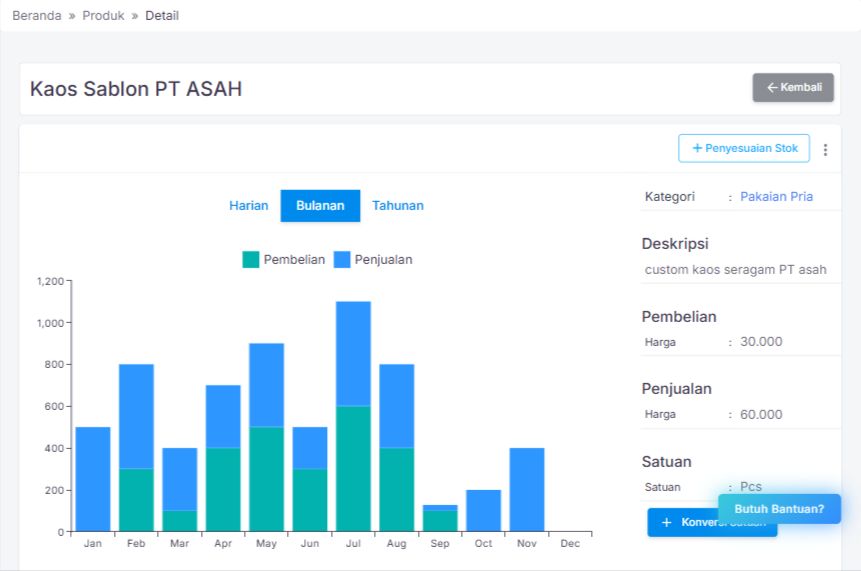Image resolution: width=861 pixels, height=571 pixels.
Task: Click the Butuh Bantuan help widget
Action: coord(779,509)
